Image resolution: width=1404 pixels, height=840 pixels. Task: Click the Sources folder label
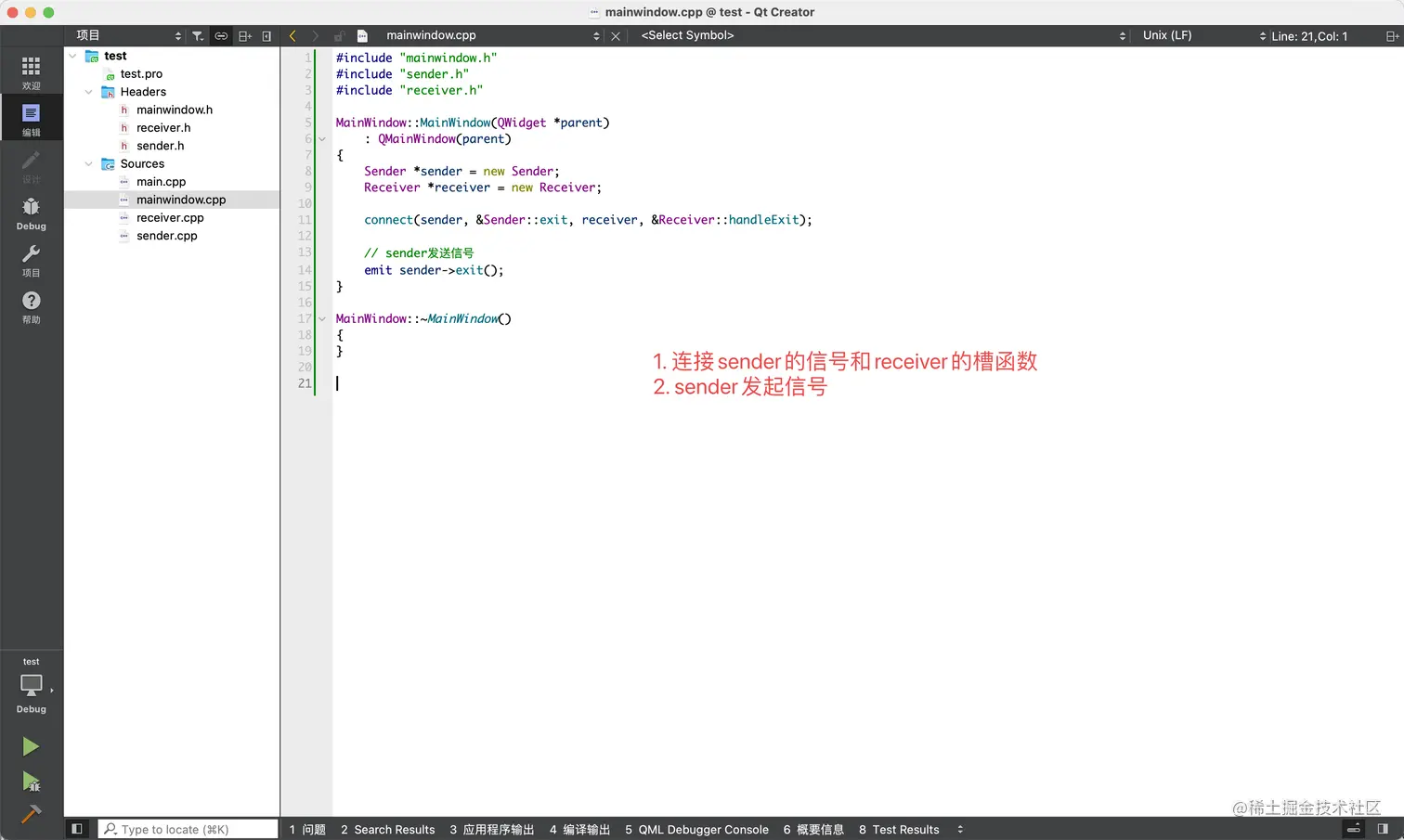142,164
